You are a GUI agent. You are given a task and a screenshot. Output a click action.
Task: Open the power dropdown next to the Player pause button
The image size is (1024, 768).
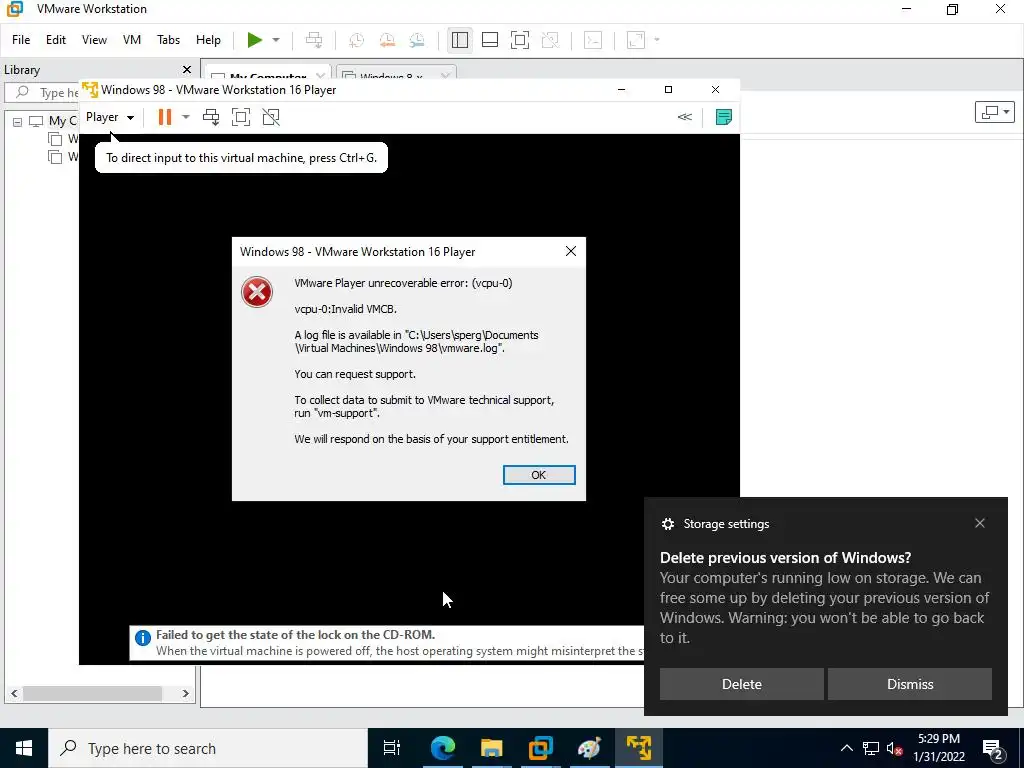pyautogui.click(x=185, y=117)
